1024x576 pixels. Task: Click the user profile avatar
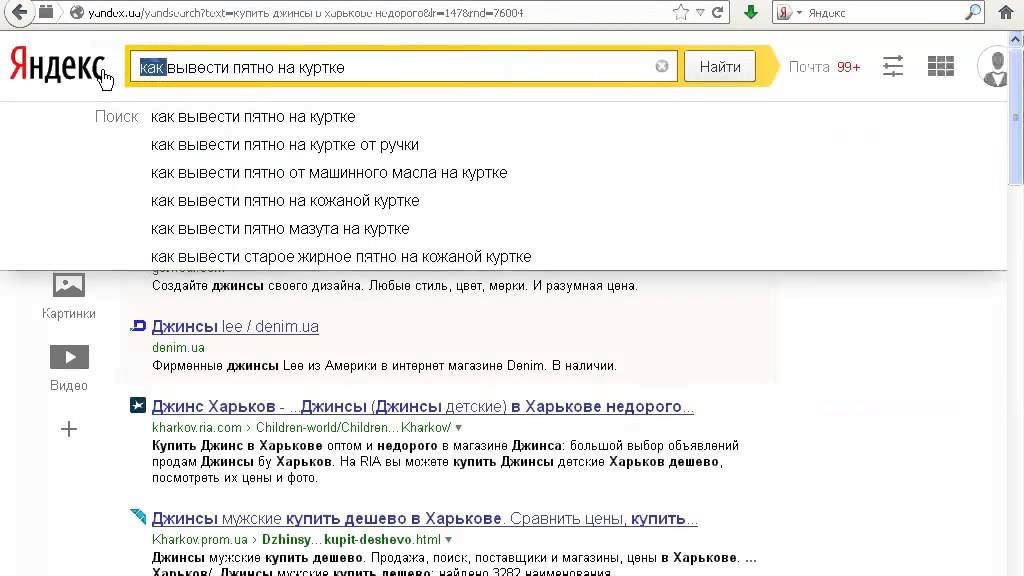tap(998, 66)
